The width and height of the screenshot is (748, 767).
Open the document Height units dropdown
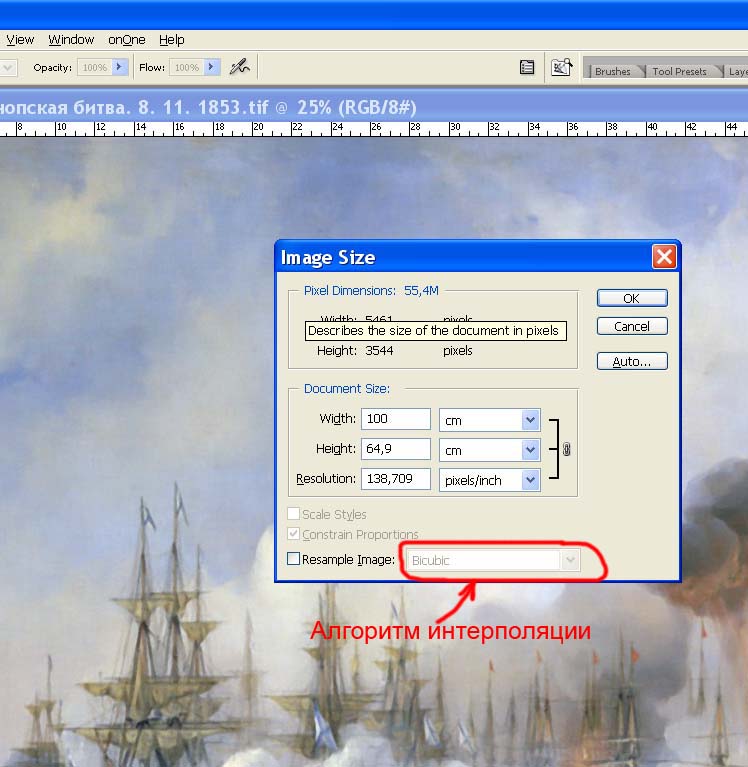[x=530, y=450]
